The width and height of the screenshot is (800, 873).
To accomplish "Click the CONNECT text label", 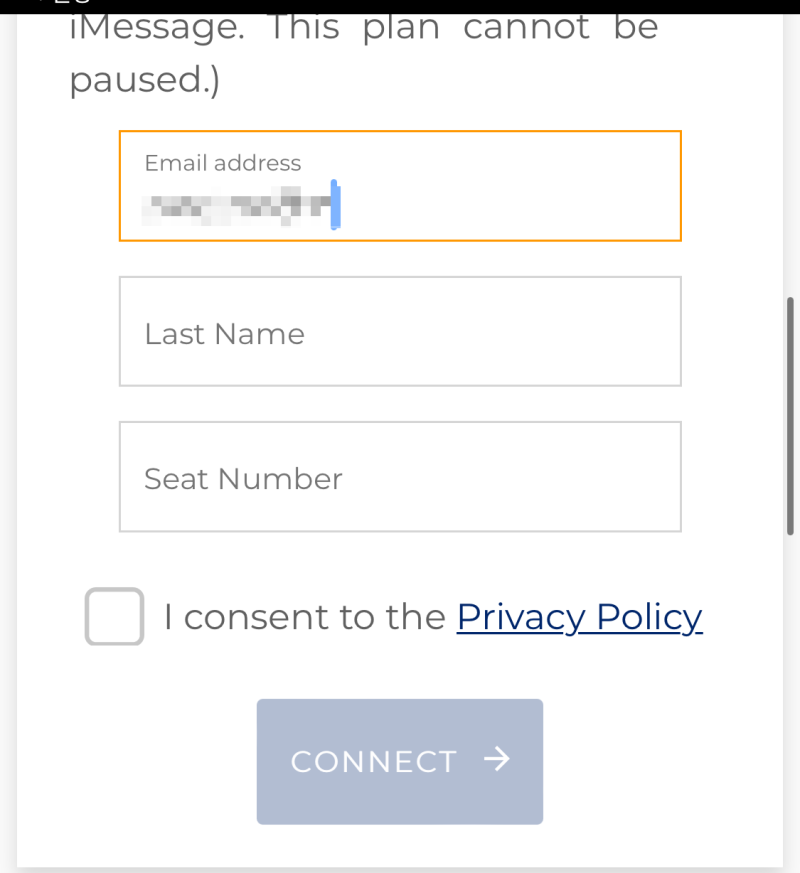I will click(373, 762).
